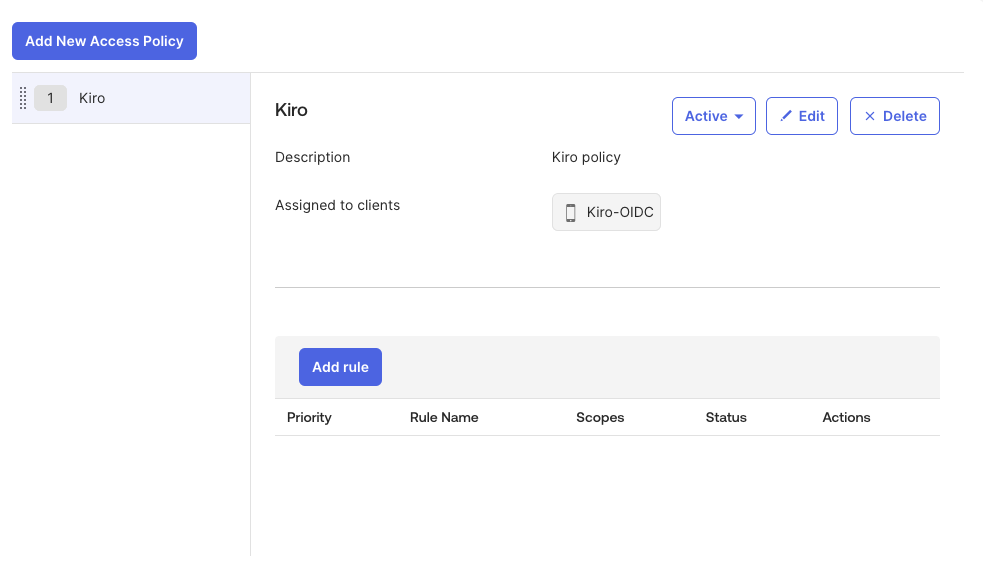Click the X icon on the Delete button
Image resolution: width=983 pixels, height=574 pixels.
[x=869, y=116]
